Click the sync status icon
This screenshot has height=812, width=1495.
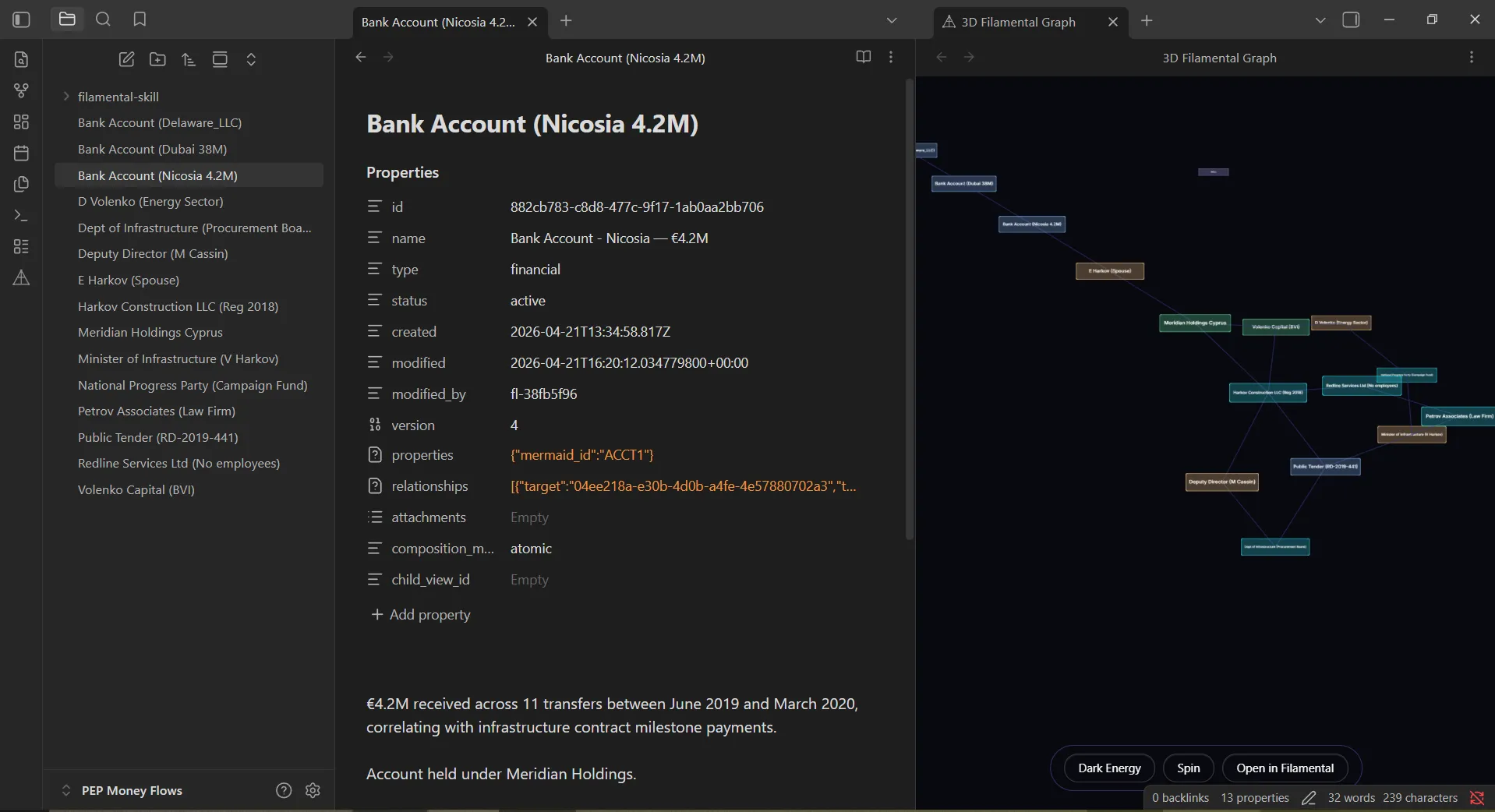(x=1477, y=798)
